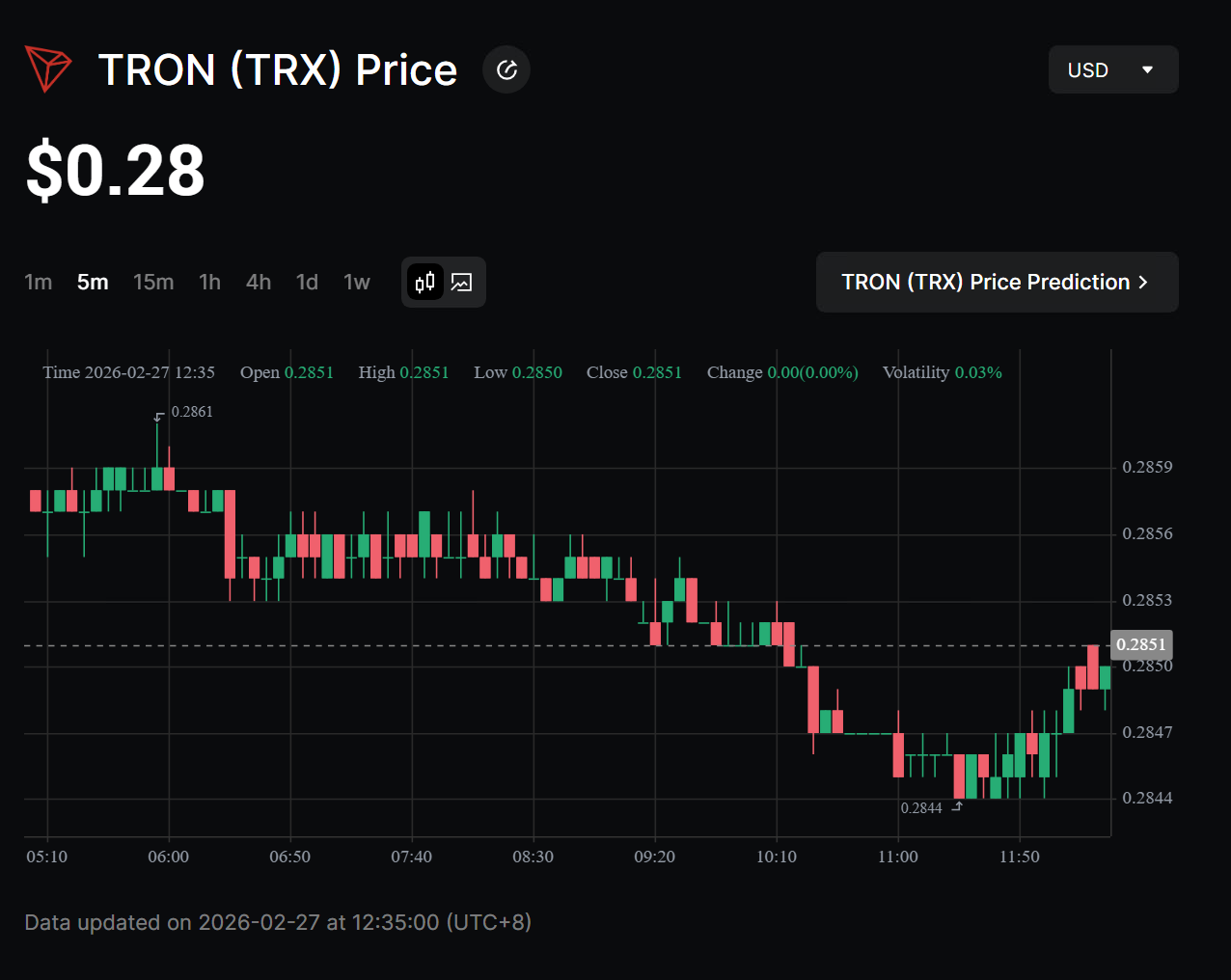Click the 0.2861 high marker on chart
The width and height of the screenshot is (1231, 980).
[191, 412]
